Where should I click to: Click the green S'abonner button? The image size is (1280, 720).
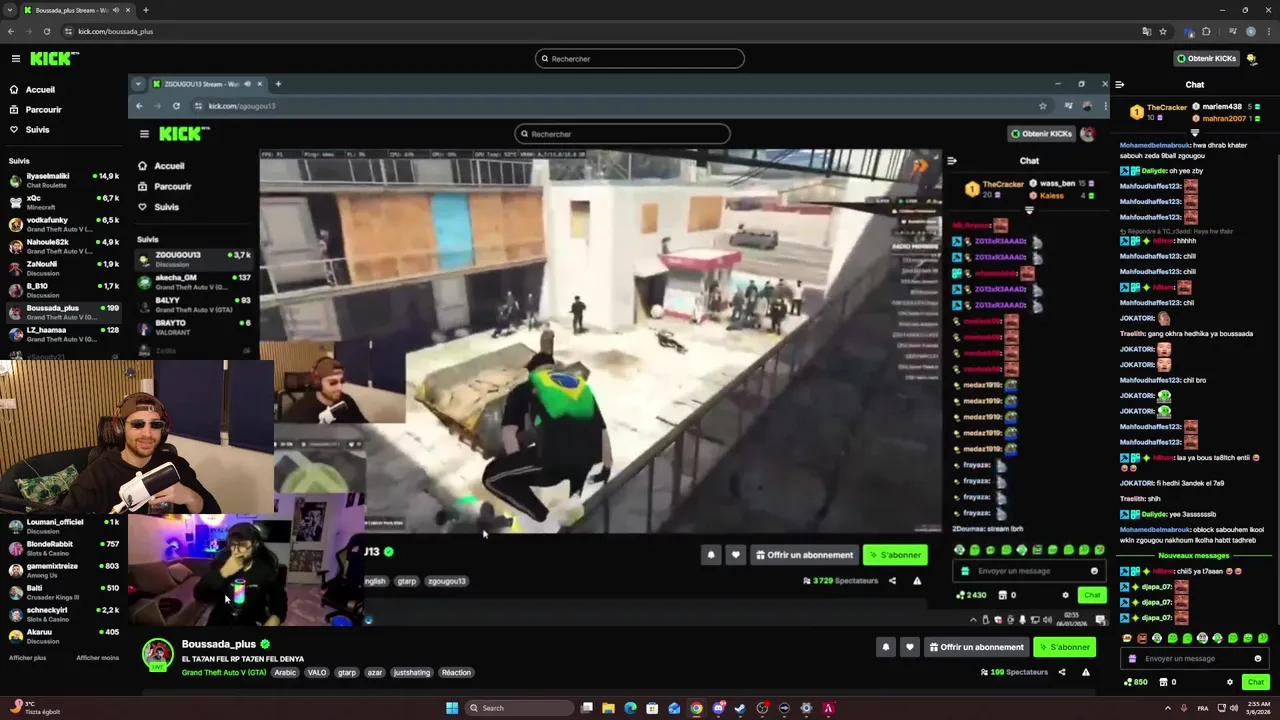(1064, 647)
